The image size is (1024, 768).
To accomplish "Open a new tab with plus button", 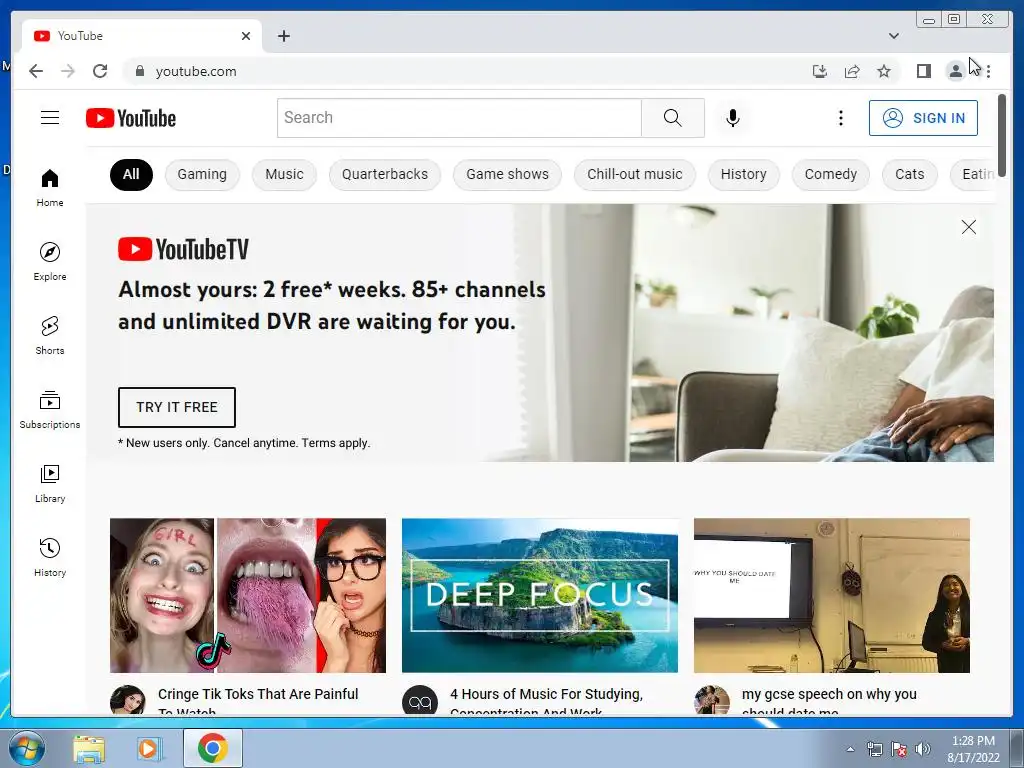I will (283, 36).
